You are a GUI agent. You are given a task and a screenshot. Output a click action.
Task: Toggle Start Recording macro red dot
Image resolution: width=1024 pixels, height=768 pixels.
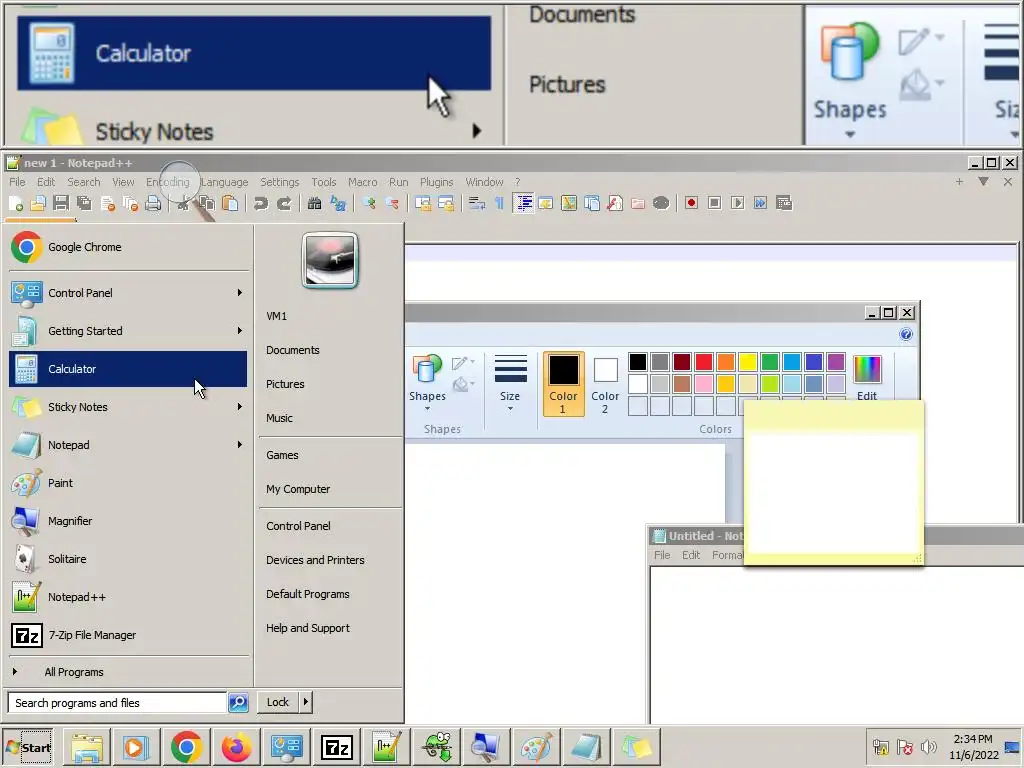[x=691, y=203]
